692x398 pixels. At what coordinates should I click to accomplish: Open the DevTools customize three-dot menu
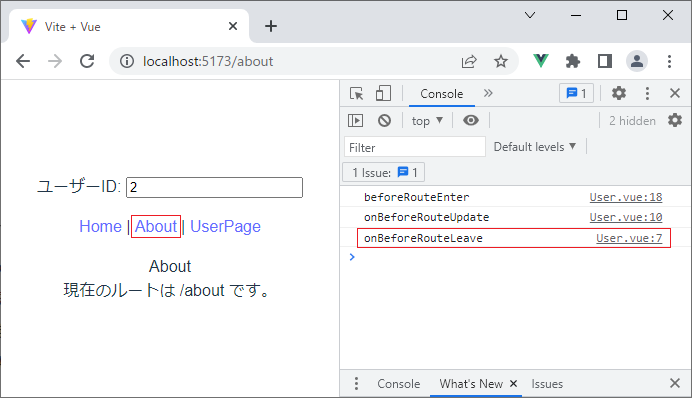tap(647, 93)
